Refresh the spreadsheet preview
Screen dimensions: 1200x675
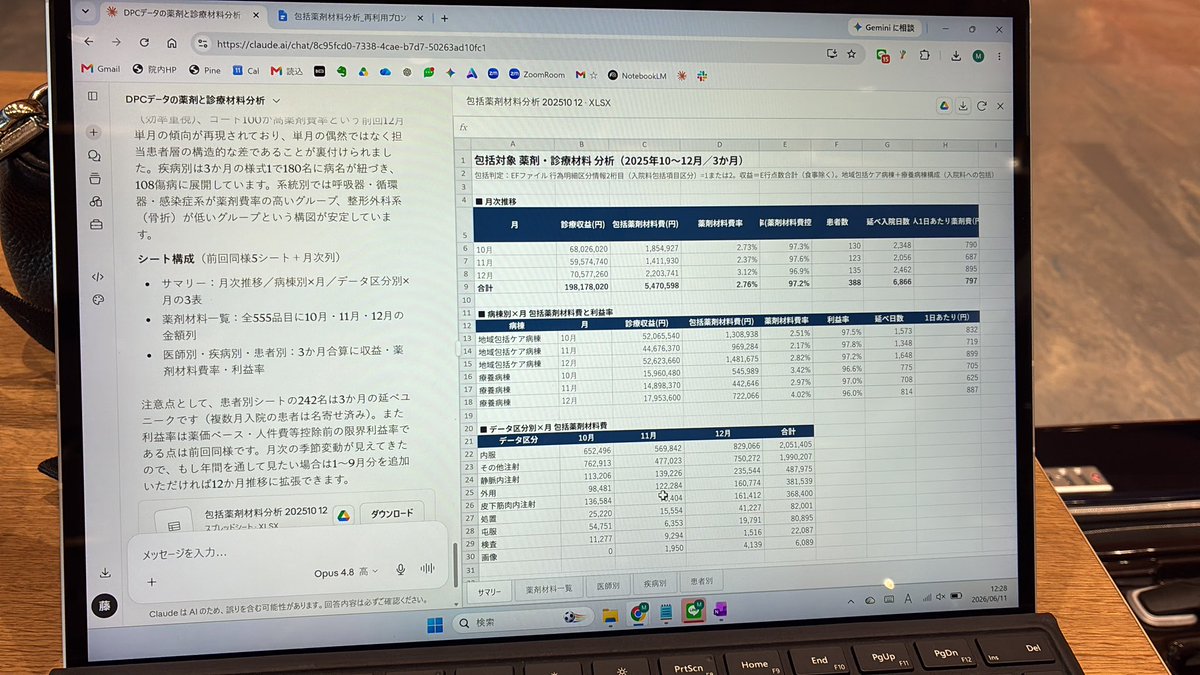(981, 105)
